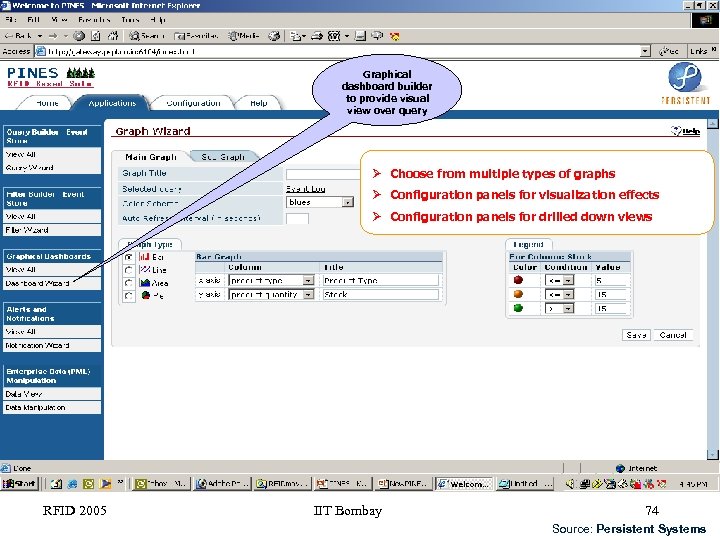Click the Start button on taskbar
The height and width of the screenshot is (540, 720).
(x=19, y=484)
